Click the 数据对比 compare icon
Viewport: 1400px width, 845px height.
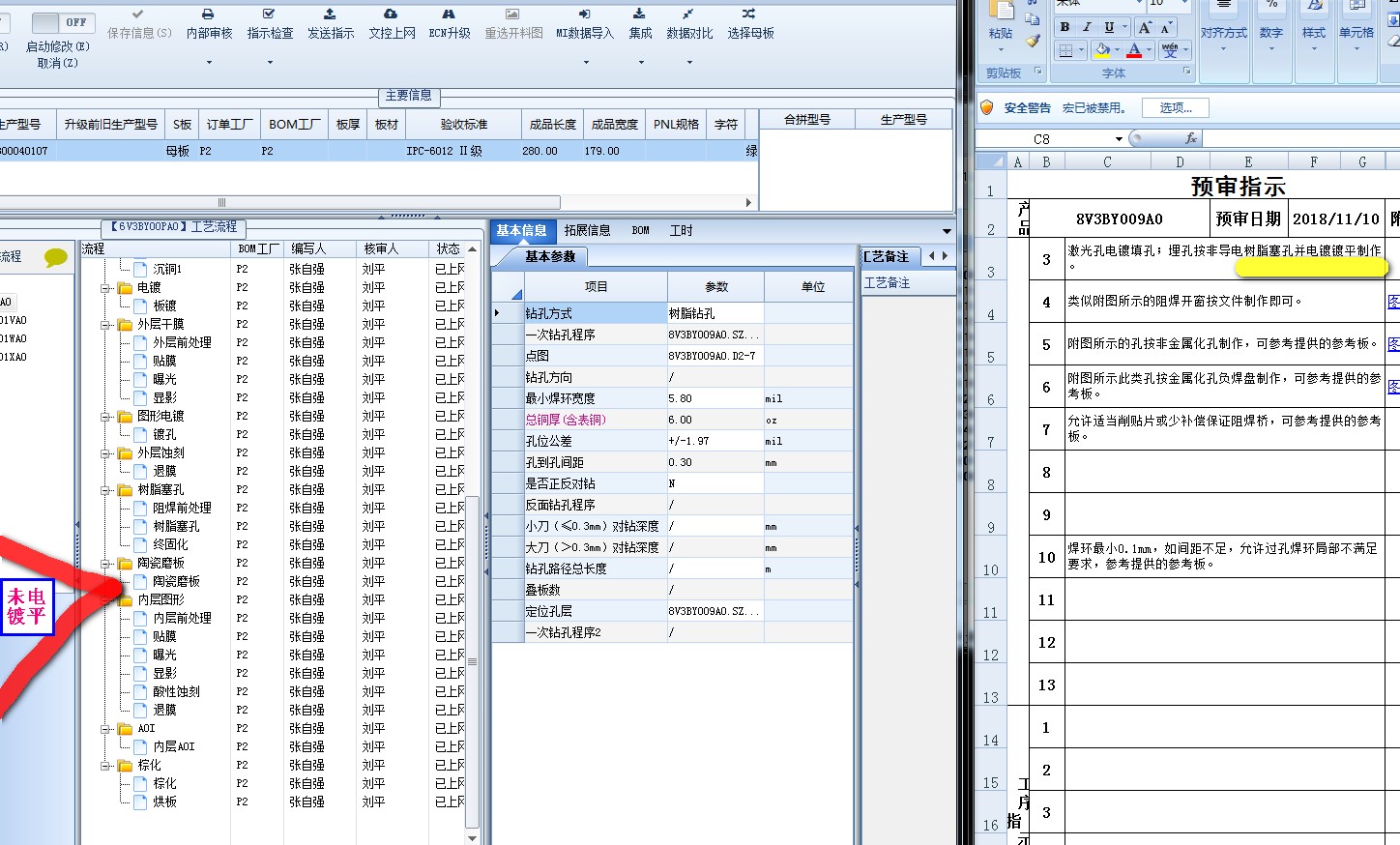coord(688,14)
